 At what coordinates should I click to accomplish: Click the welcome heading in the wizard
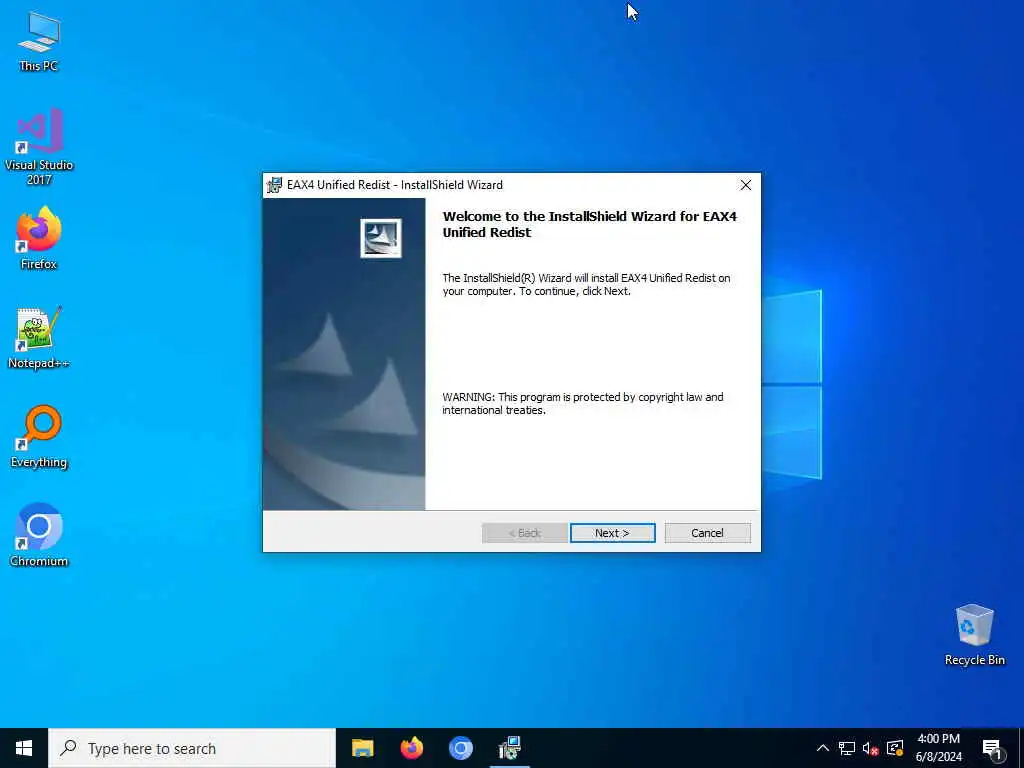(x=589, y=224)
